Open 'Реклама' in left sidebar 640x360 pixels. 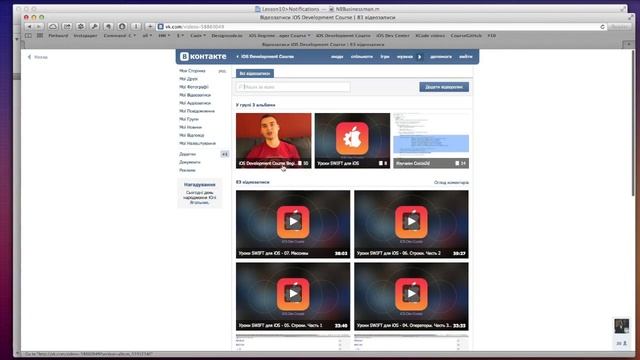point(187,170)
